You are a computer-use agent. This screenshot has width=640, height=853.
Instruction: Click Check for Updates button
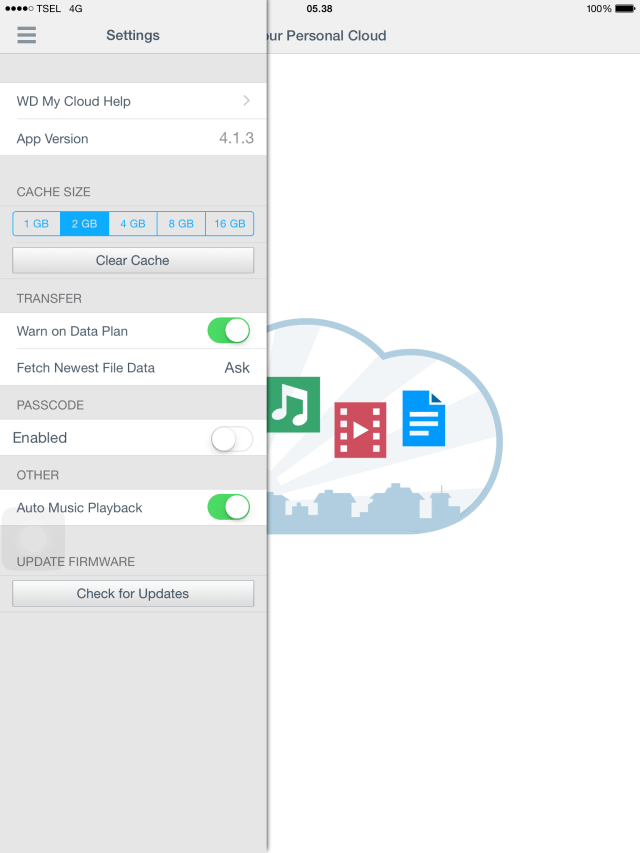133,594
